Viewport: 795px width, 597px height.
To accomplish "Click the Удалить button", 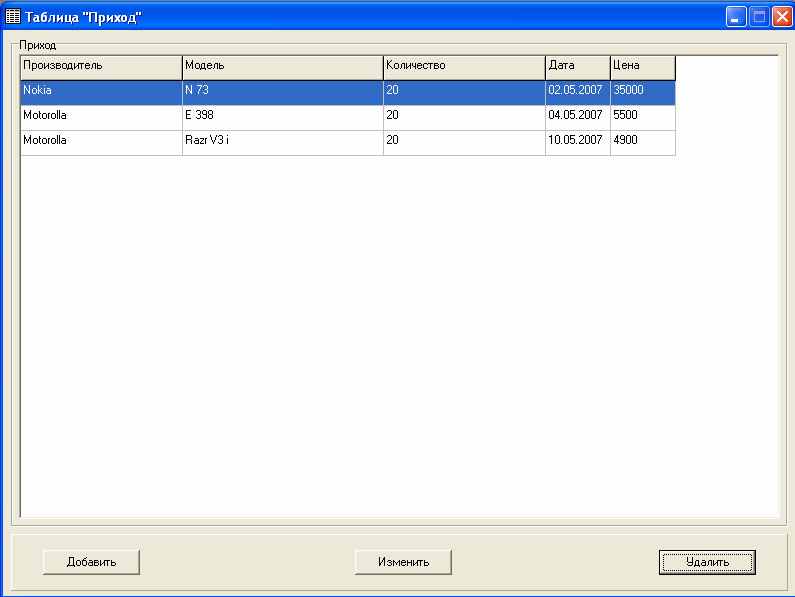I will coord(707,562).
